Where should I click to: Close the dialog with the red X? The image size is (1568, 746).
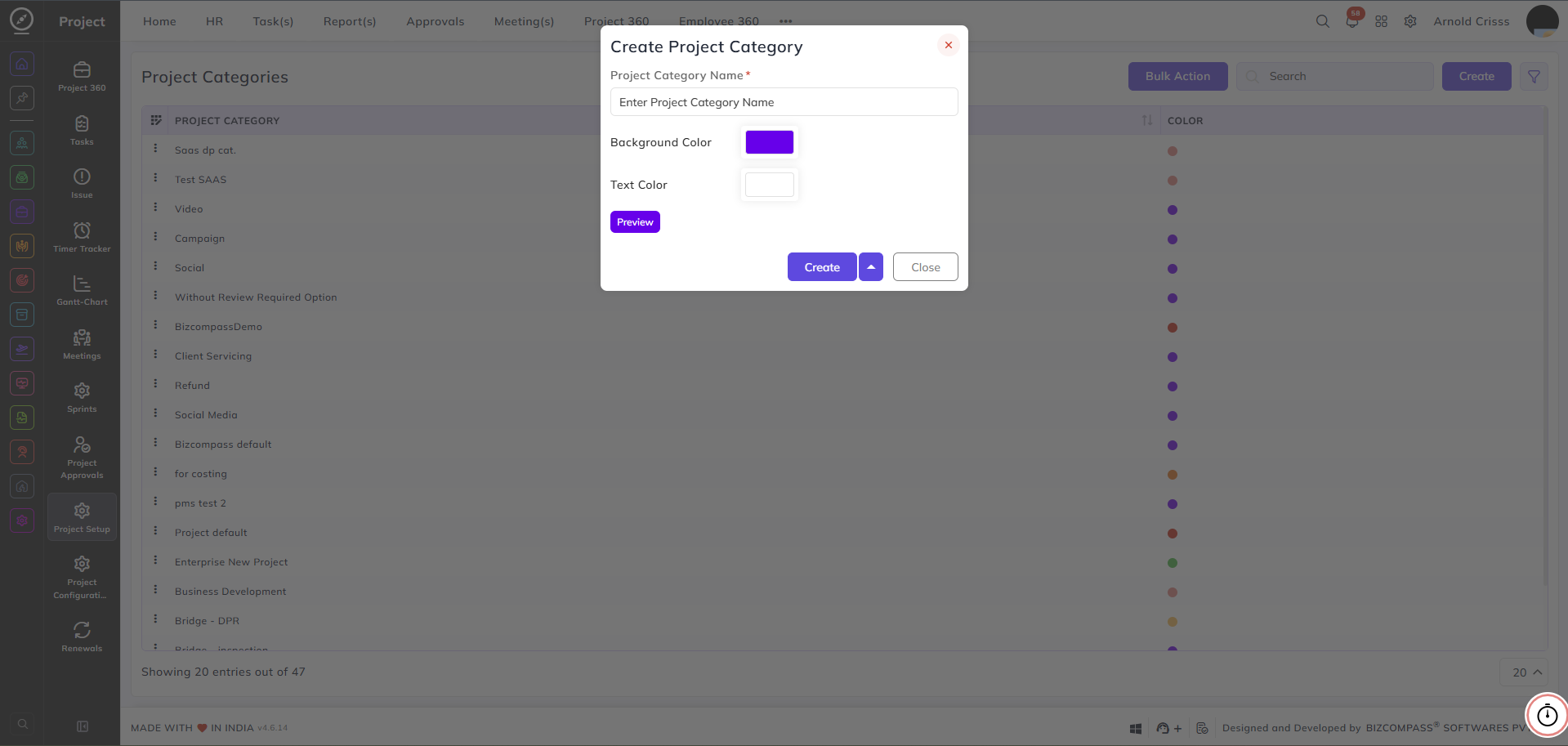pos(949,45)
